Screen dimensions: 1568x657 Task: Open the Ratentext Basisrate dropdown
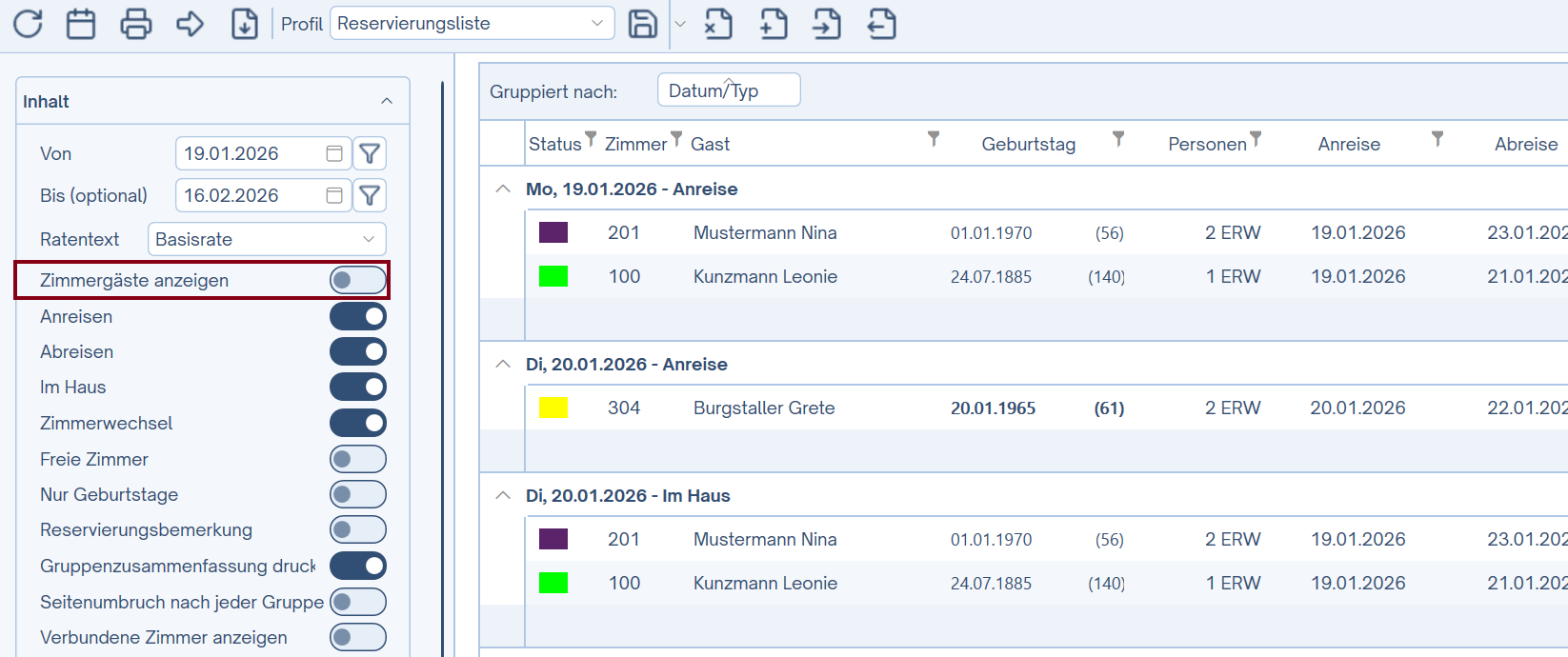[267, 239]
